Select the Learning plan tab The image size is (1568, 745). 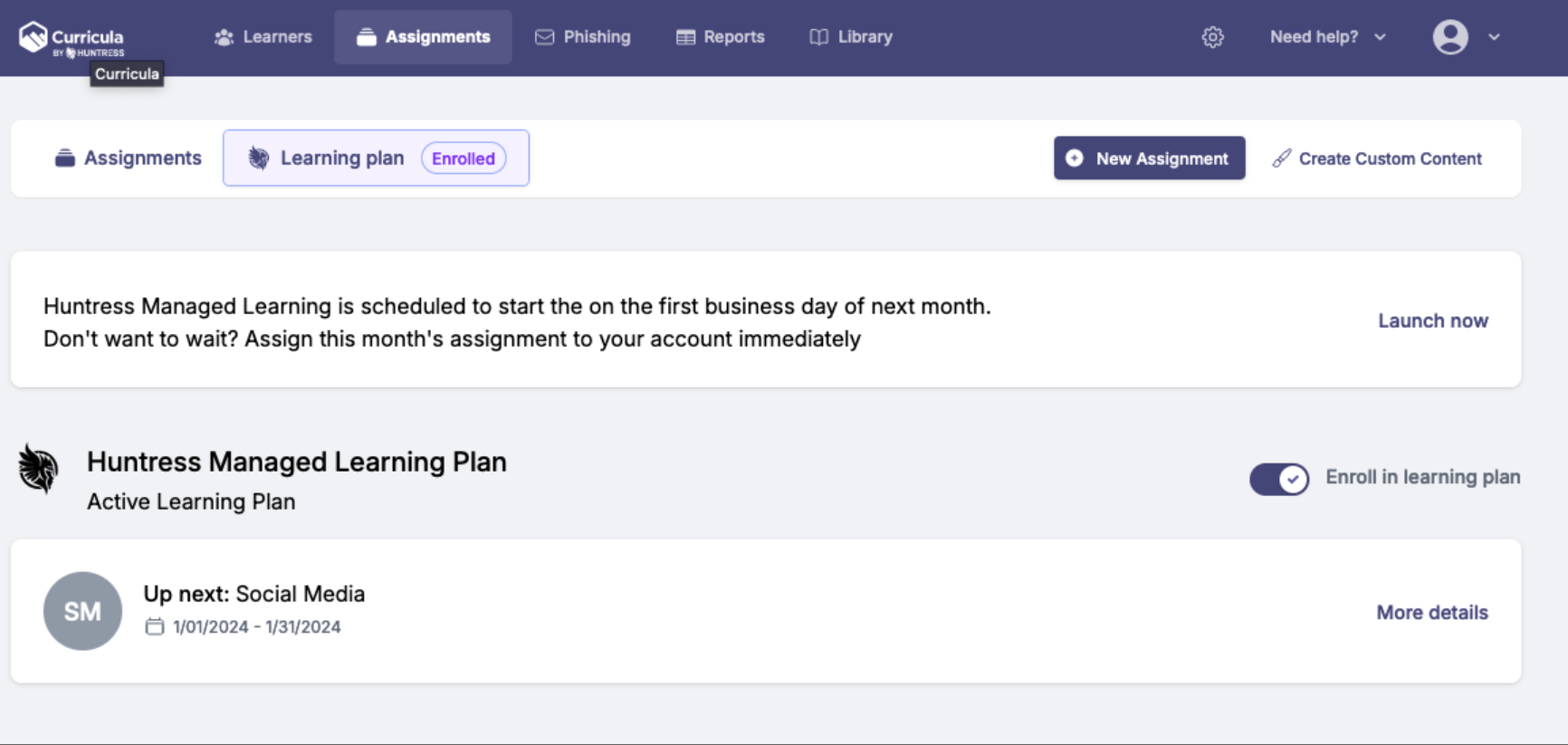tap(376, 158)
